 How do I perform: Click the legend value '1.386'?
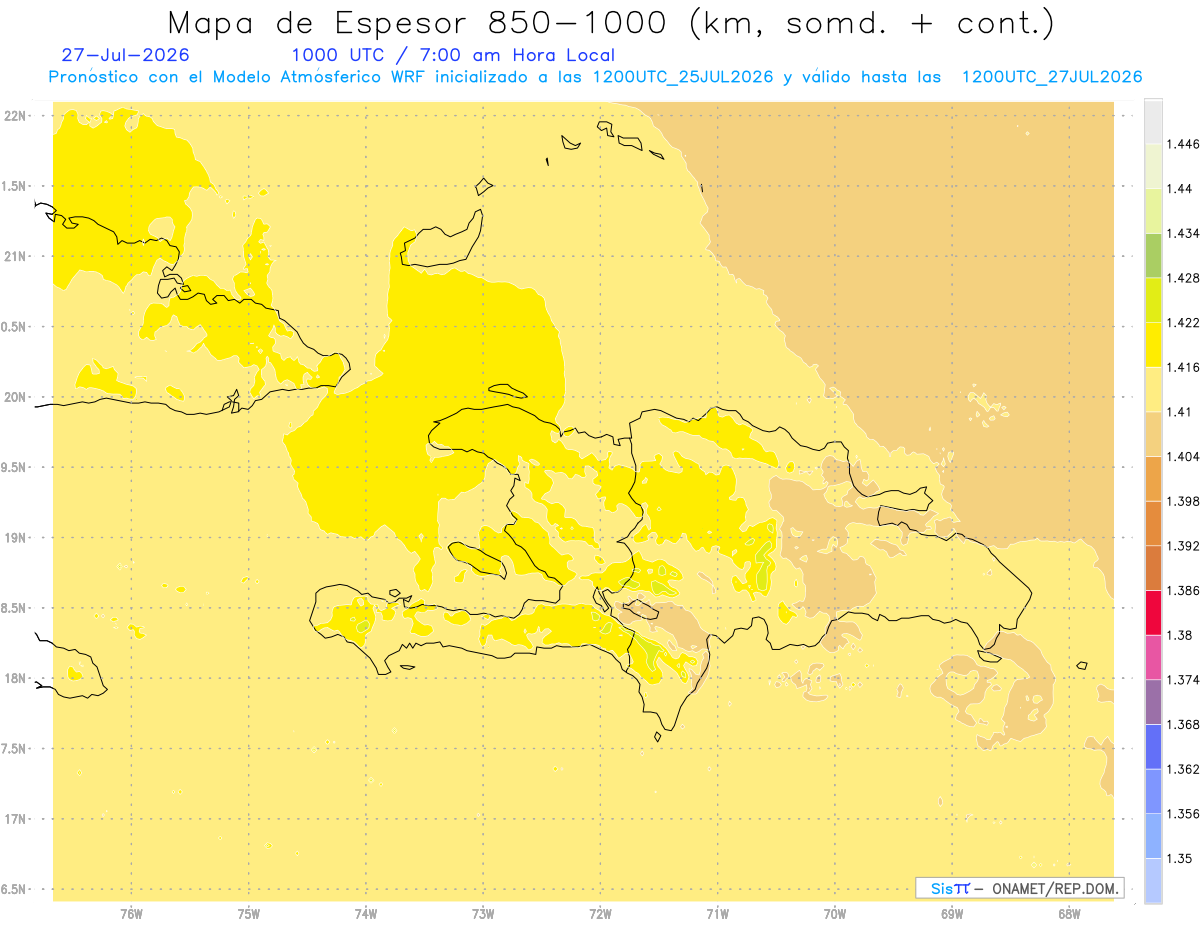pyautogui.click(x=1184, y=590)
